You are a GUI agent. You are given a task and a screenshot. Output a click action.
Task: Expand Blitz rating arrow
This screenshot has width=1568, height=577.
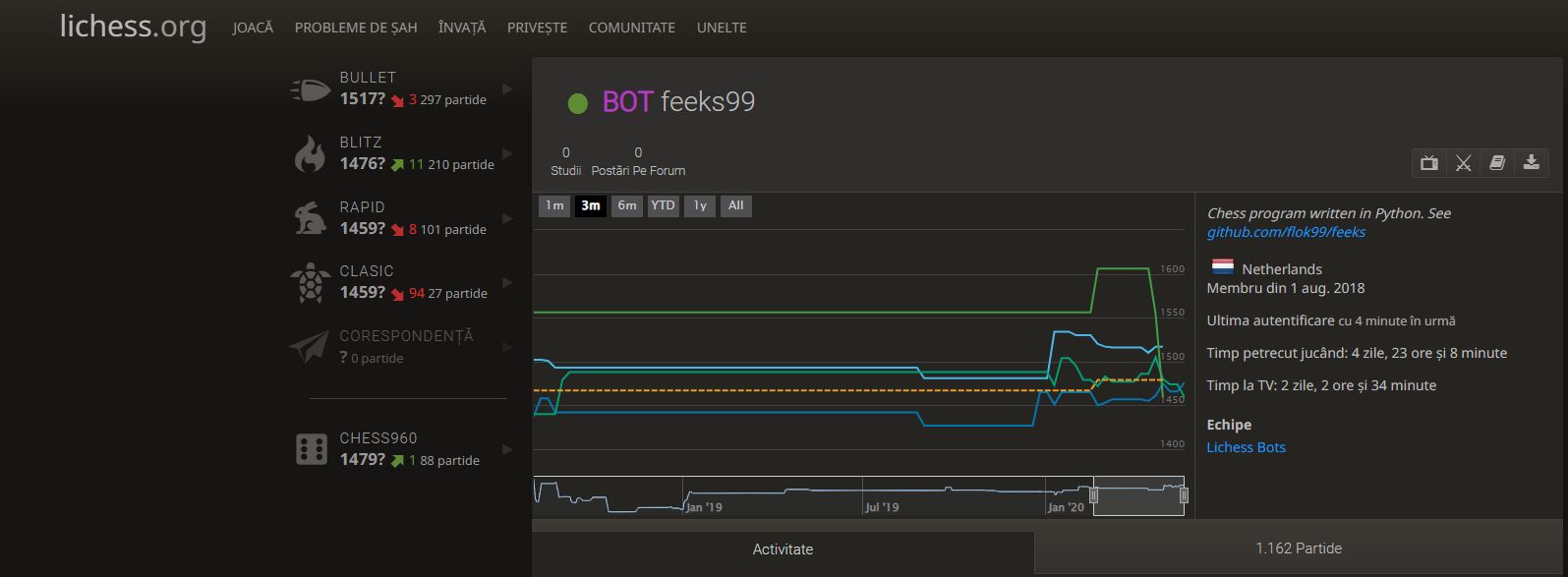[507, 153]
